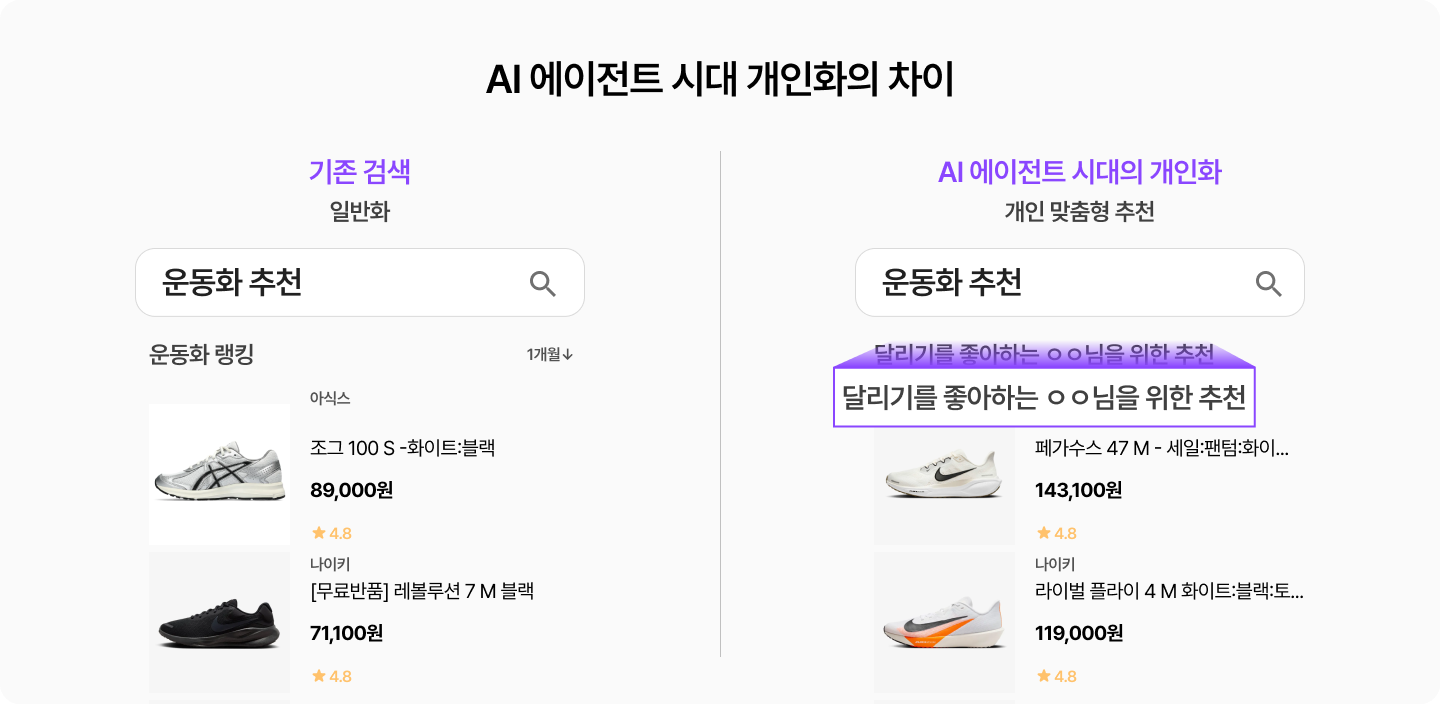Click the search magnifier in the left search box
The image size is (1440, 704).
[x=543, y=284]
